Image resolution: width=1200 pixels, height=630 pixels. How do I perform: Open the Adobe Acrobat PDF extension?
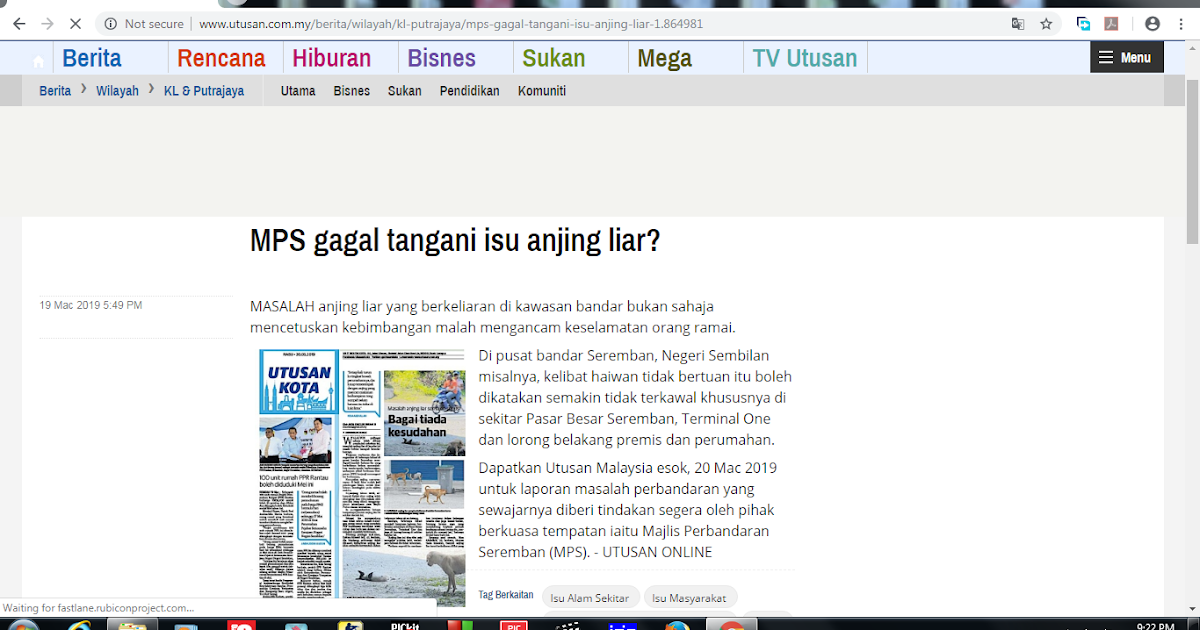(1111, 23)
